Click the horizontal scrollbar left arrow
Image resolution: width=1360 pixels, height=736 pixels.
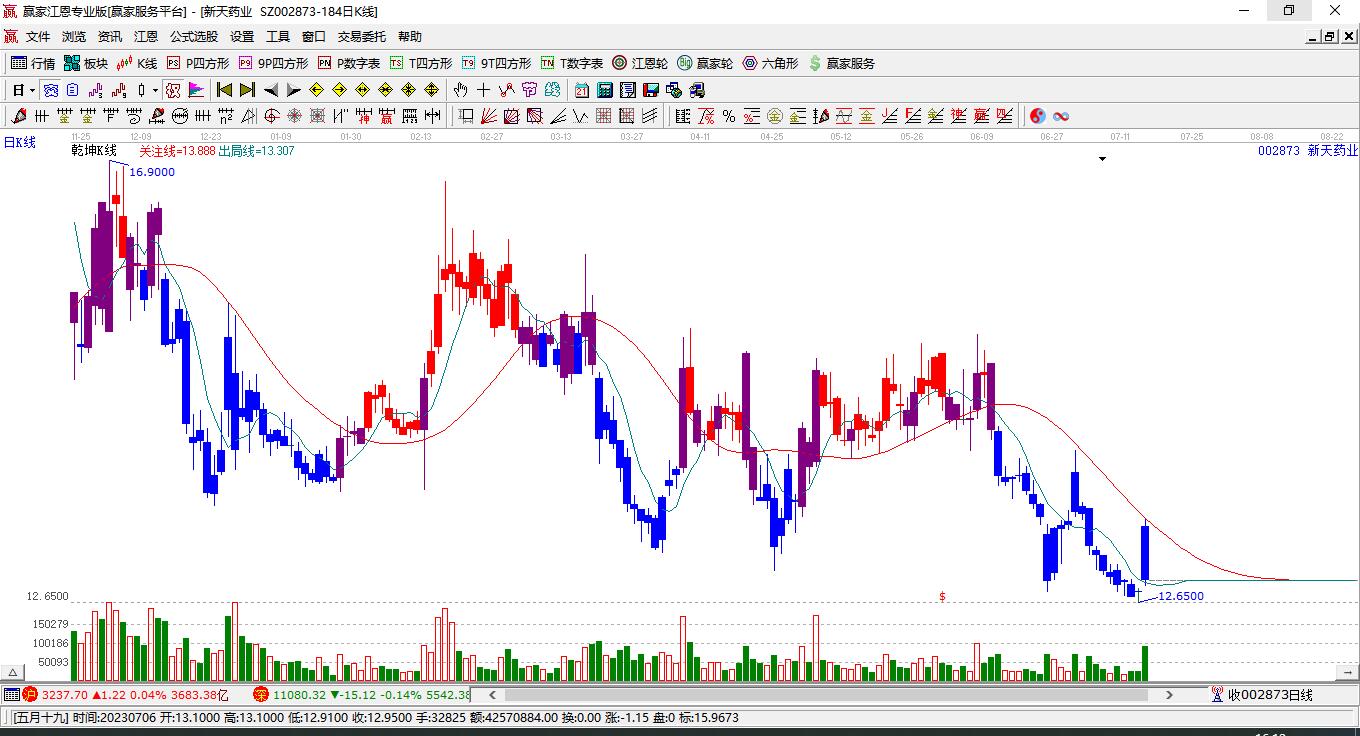(x=491, y=695)
